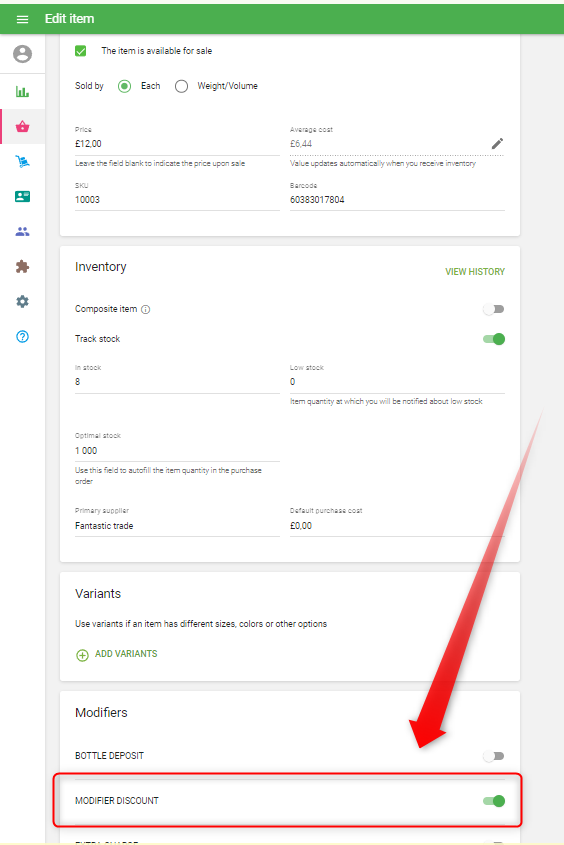Open the Settings gear icon

(x=22, y=301)
